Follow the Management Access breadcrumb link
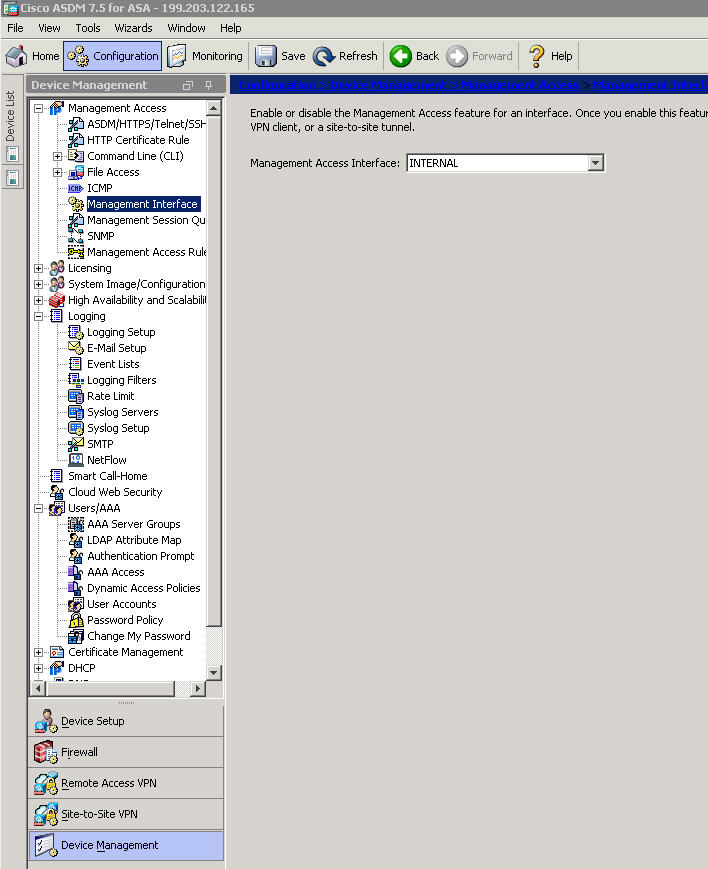 tap(519, 85)
